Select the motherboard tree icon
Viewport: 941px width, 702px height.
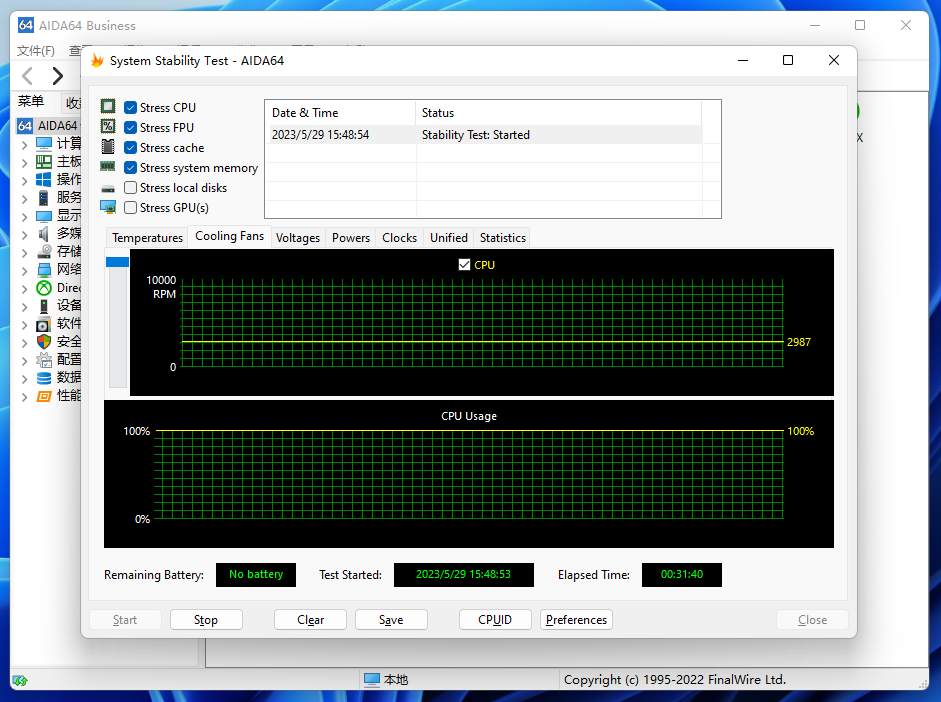(x=44, y=161)
